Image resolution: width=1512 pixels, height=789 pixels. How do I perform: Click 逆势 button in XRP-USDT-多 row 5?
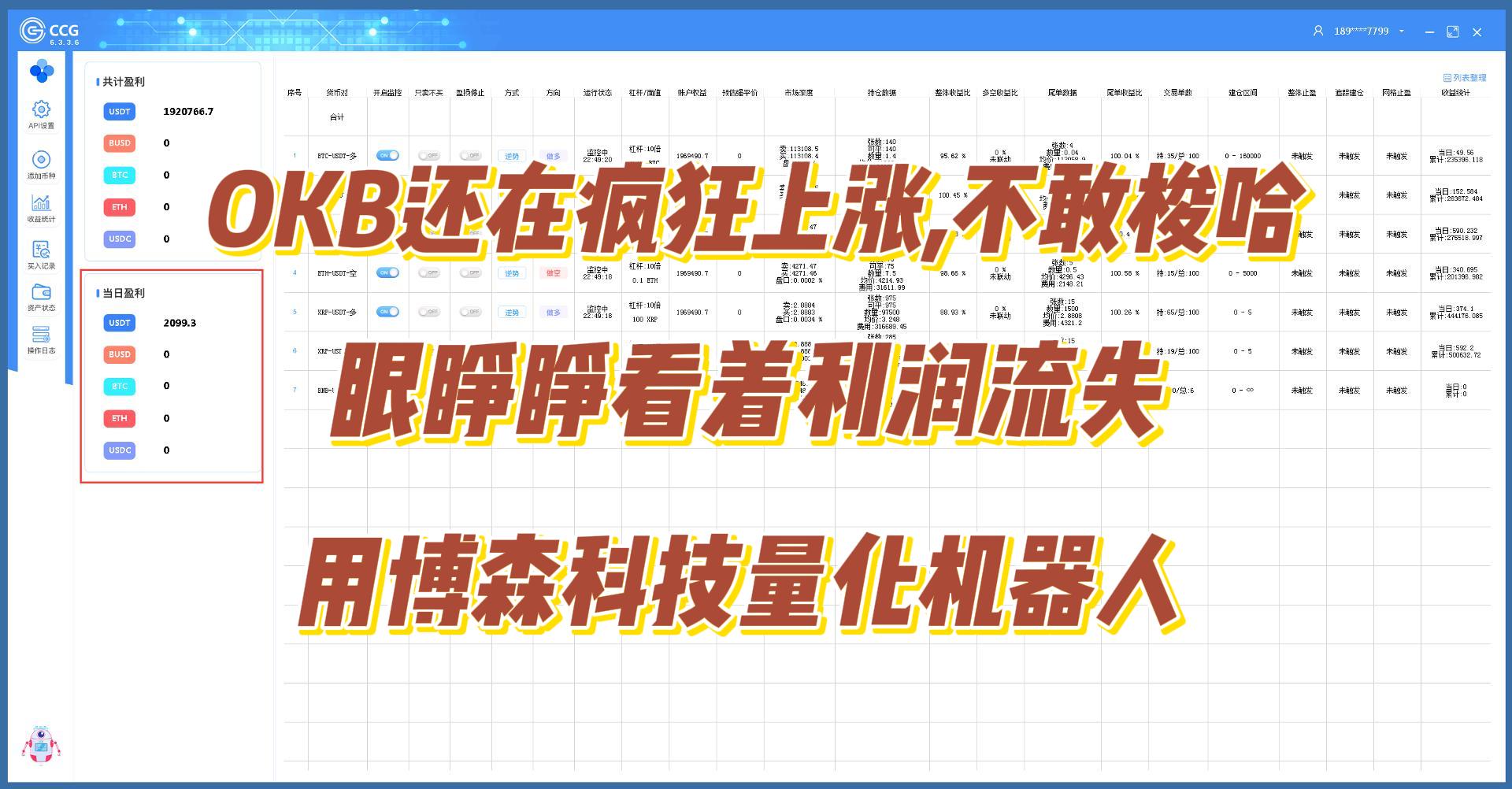tap(512, 313)
